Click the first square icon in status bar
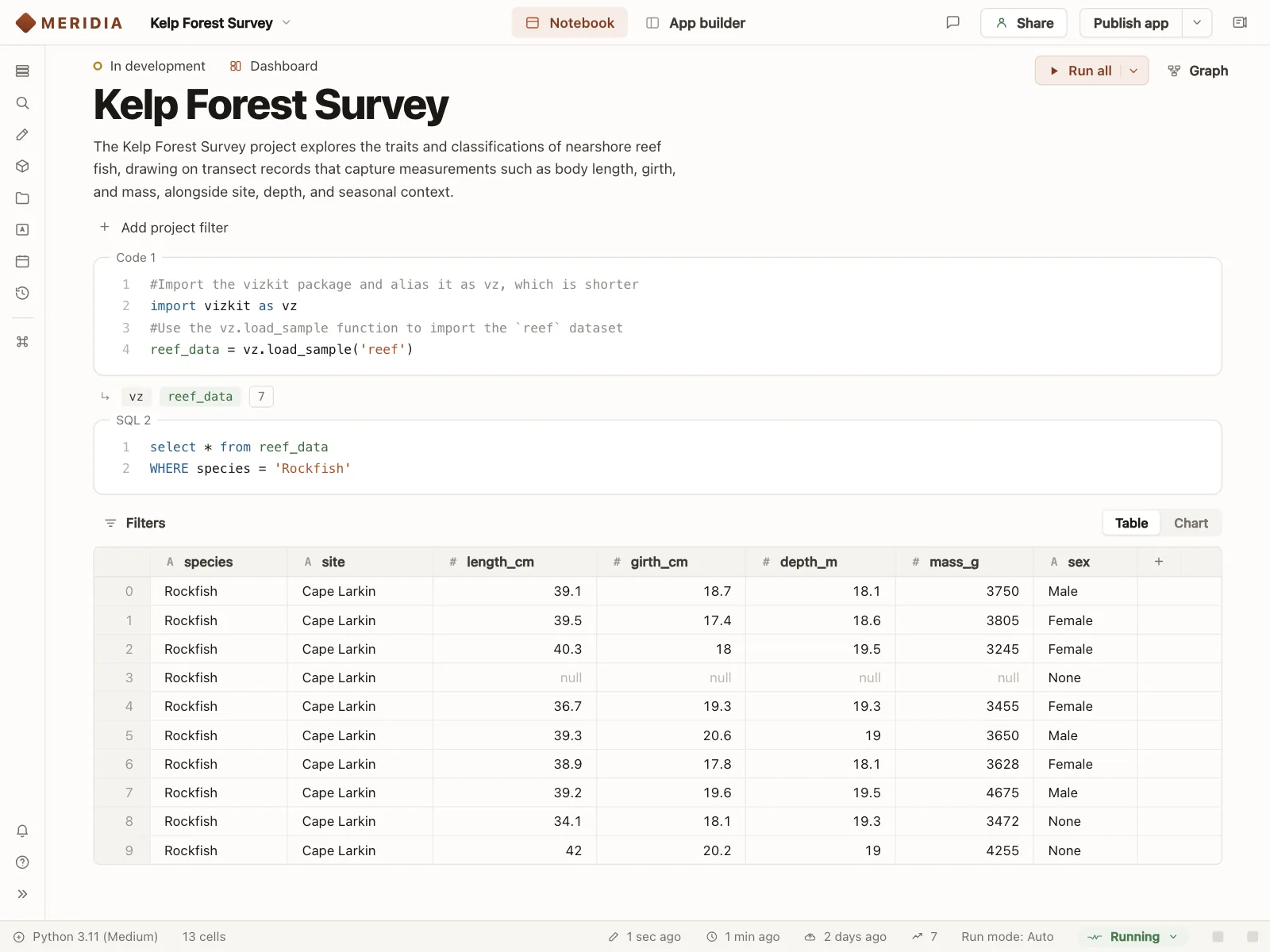 [x=1218, y=937]
